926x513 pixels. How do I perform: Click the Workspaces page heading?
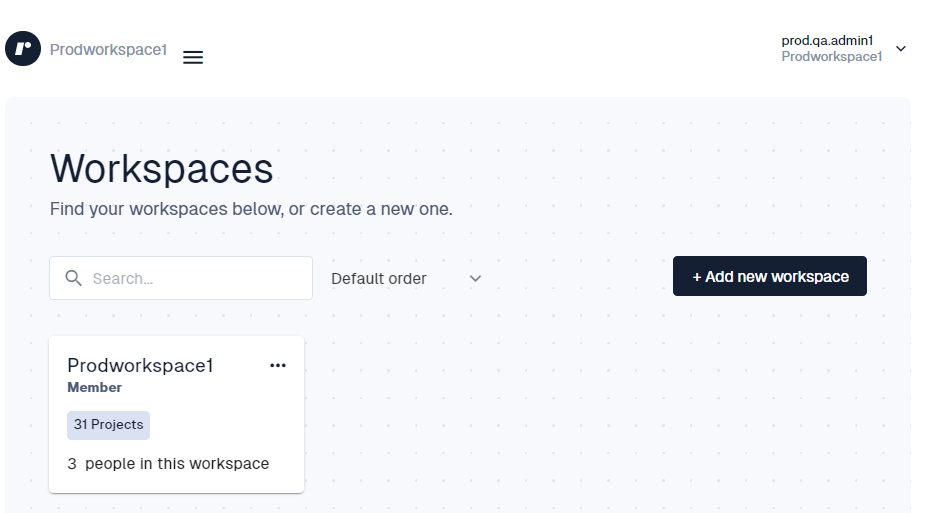pos(161,169)
